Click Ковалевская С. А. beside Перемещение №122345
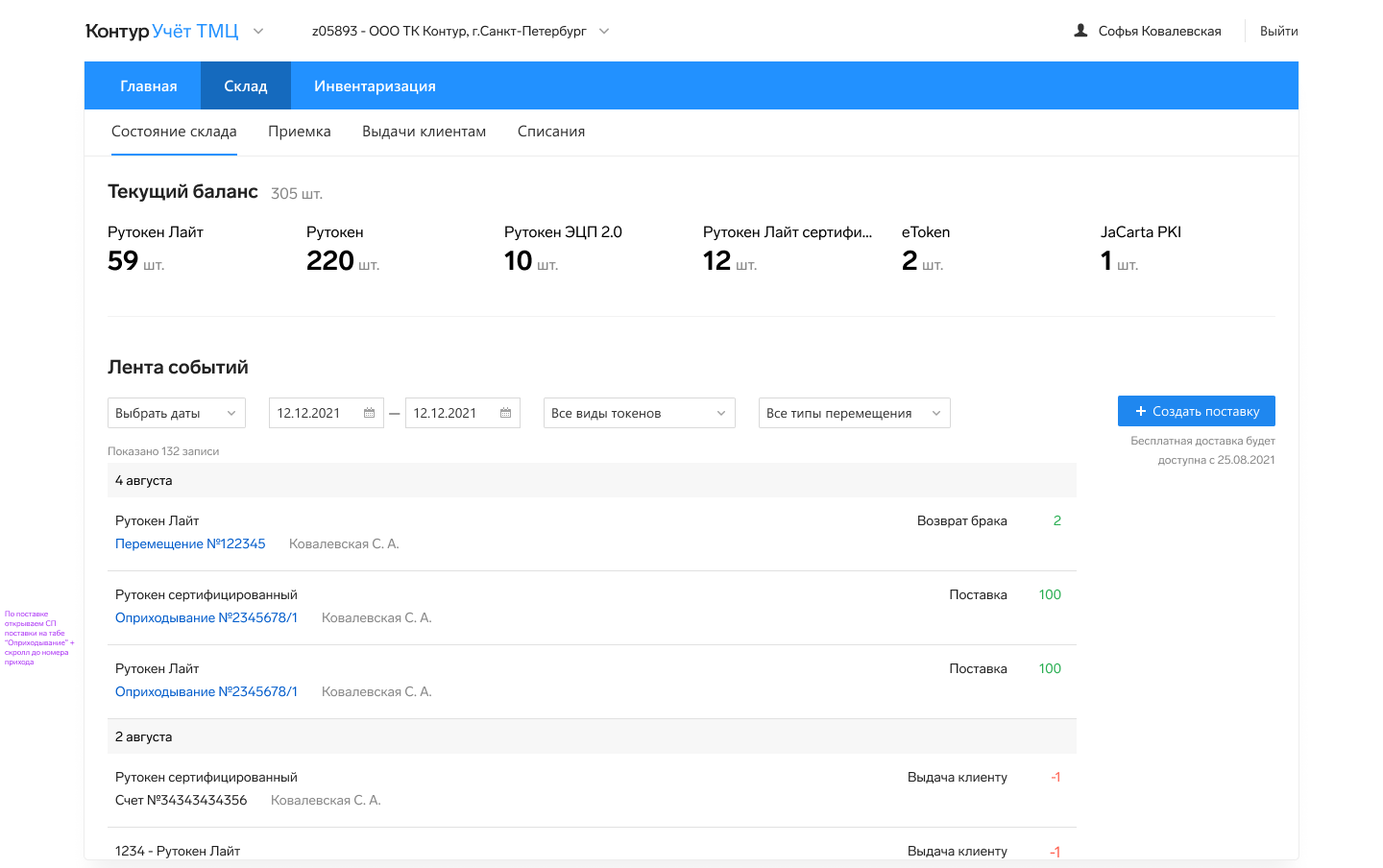 point(344,543)
